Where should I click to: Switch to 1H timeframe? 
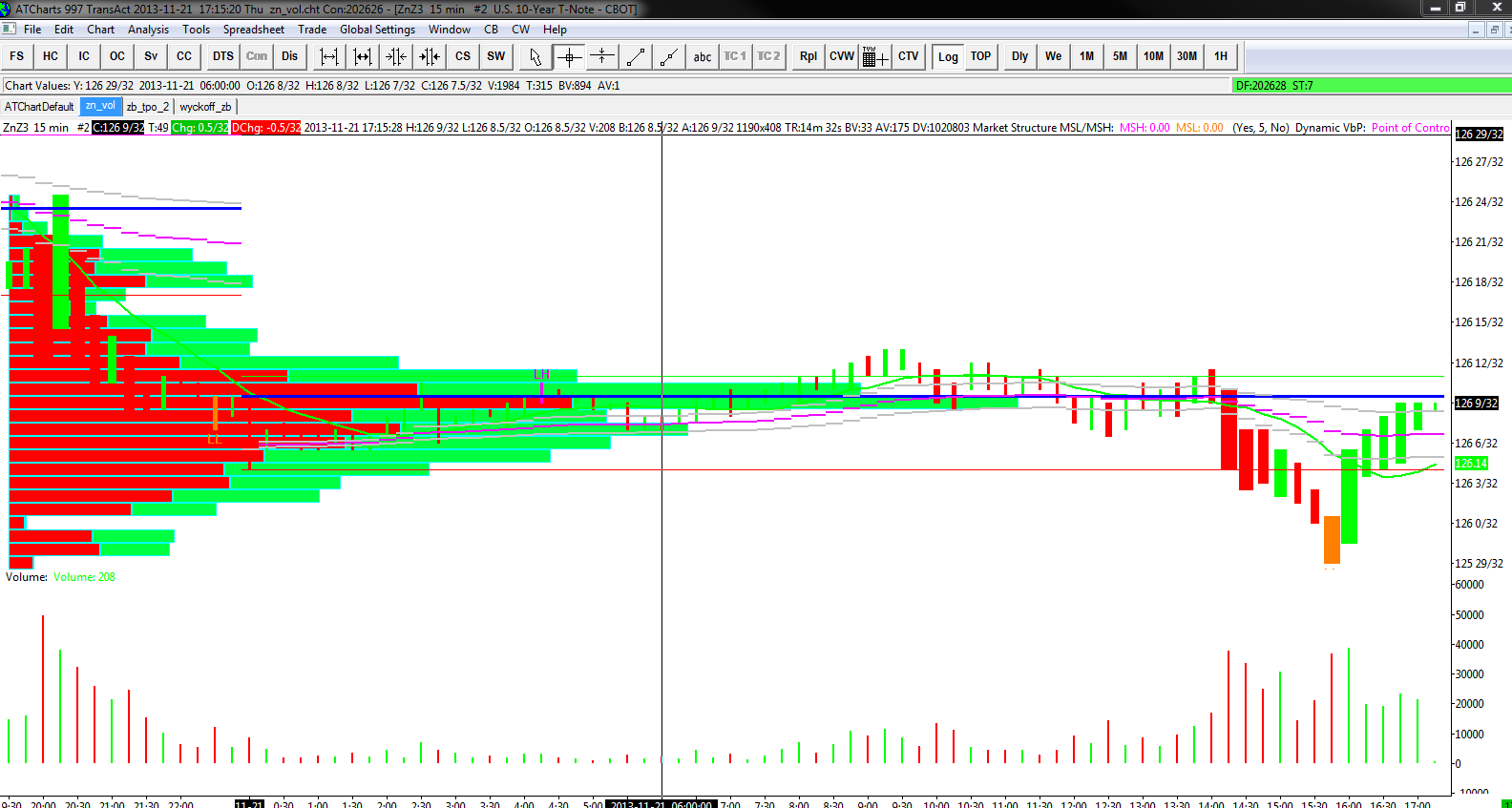[x=1221, y=56]
